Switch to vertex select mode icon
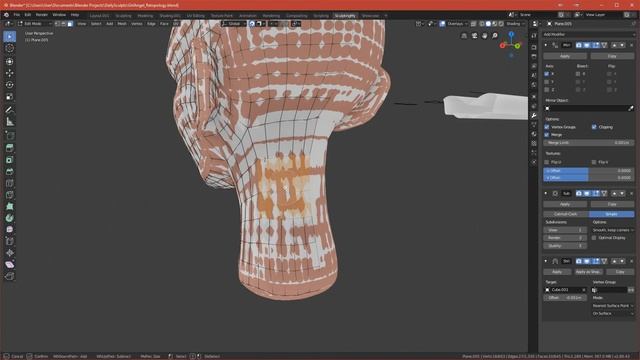This screenshot has width=640, height=360. [x=57, y=24]
